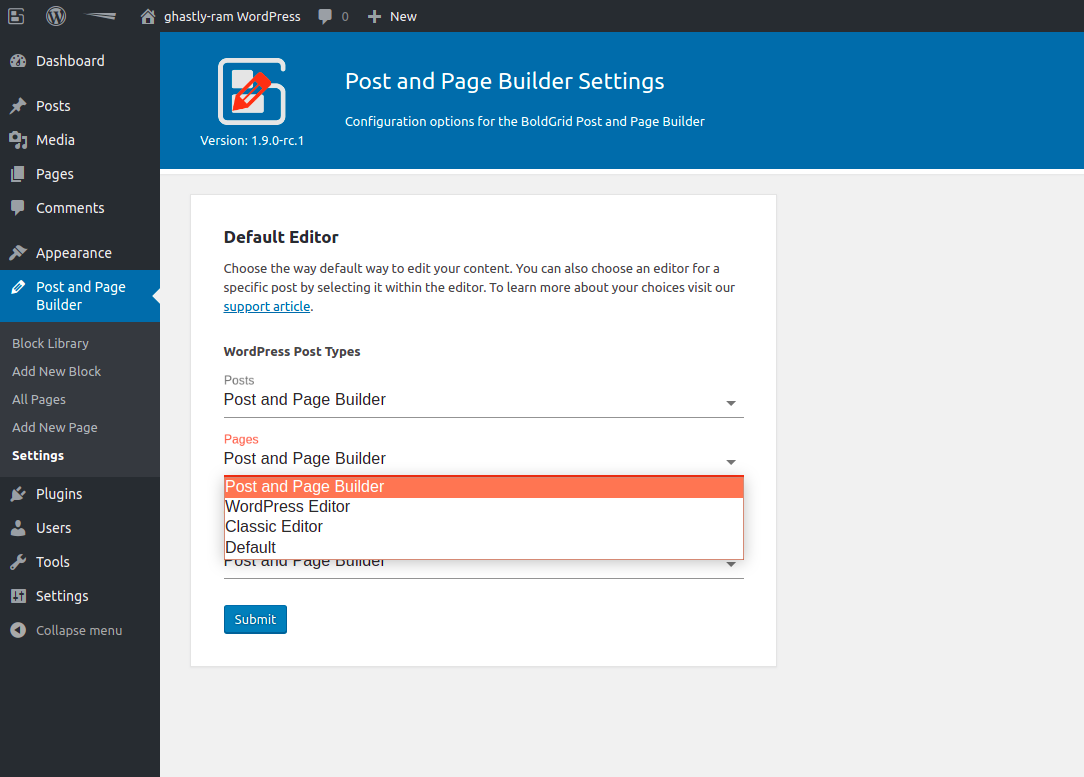Image resolution: width=1084 pixels, height=777 pixels.
Task: Click the Dashboard gauge icon
Action: tap(19, 61)
